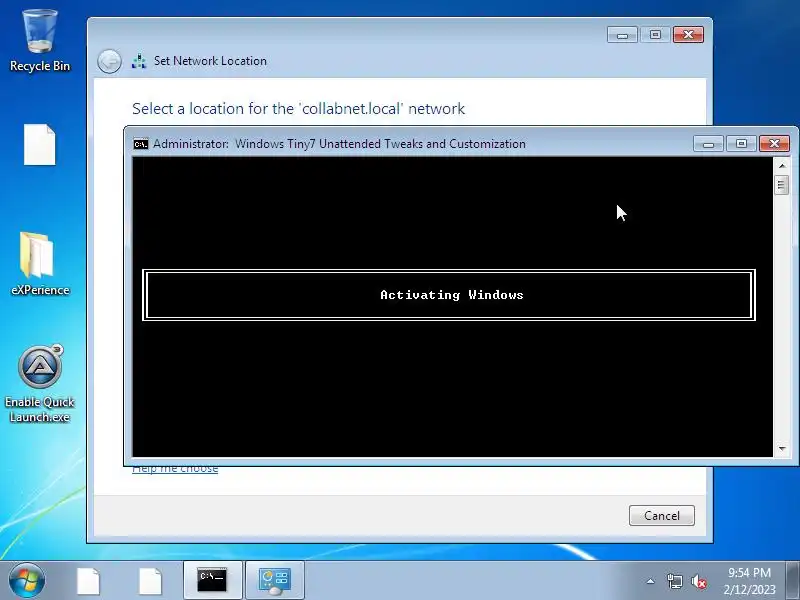Open the first blank document taskbar icon
This screenshot has width=800, height=600.
click(88, 581)
